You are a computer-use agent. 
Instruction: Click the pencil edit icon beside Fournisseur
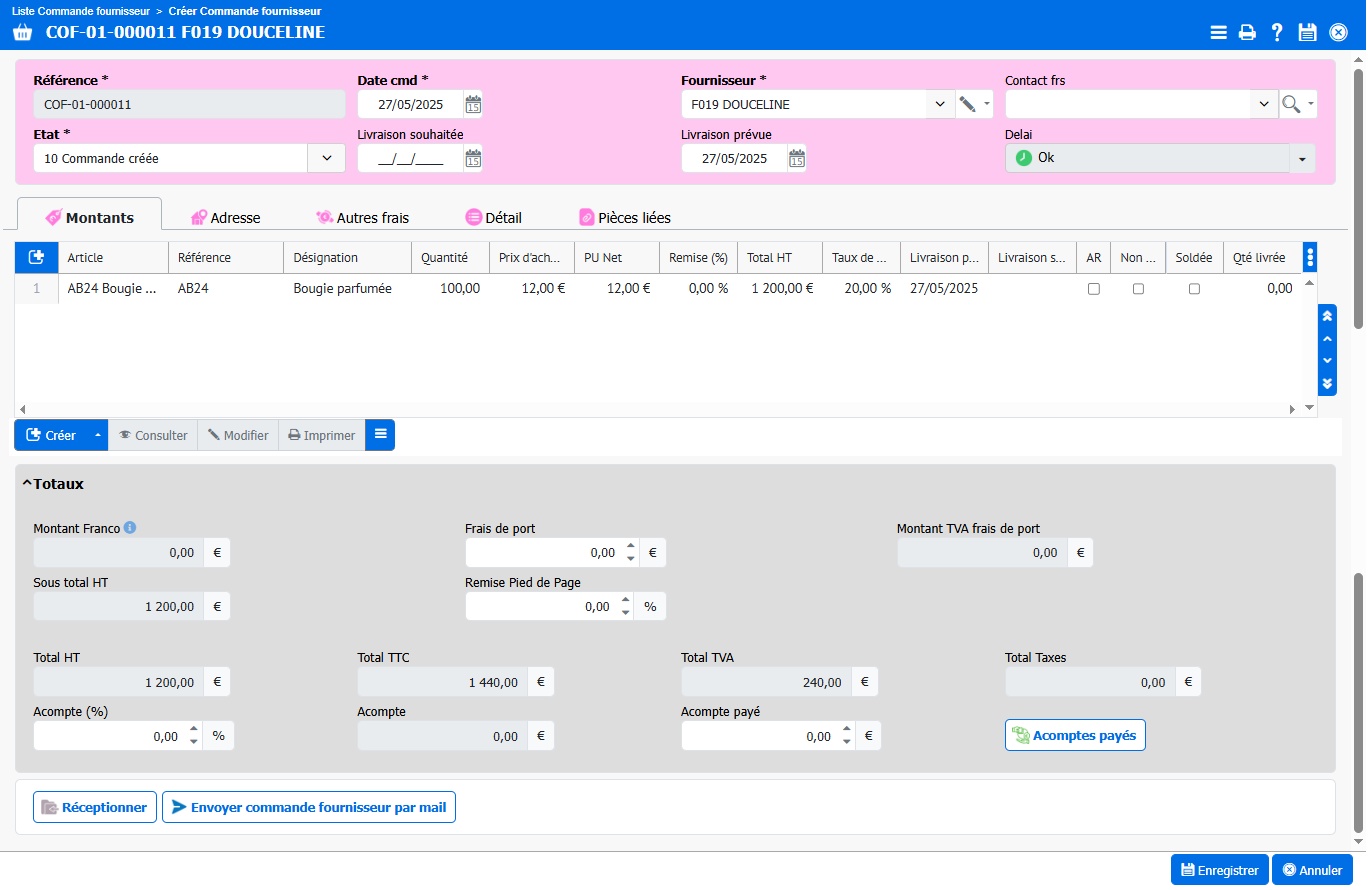(967, 104)
